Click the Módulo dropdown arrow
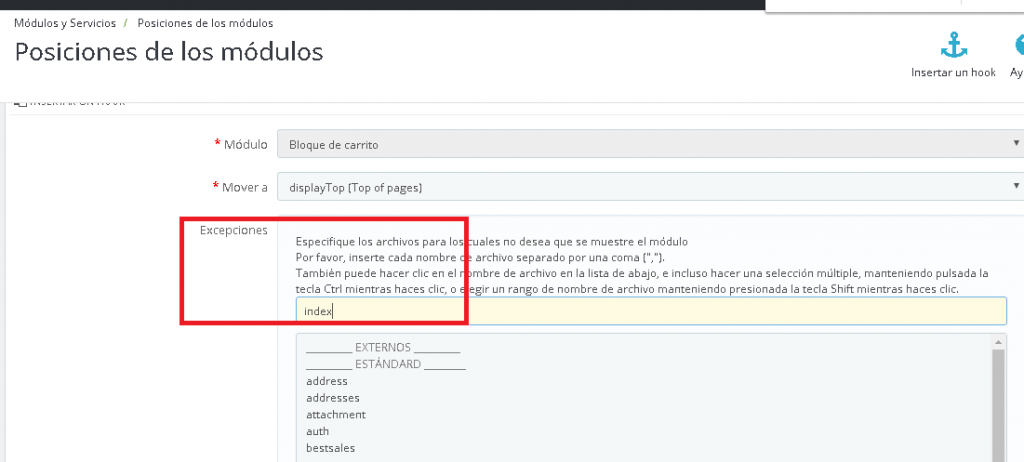Image resolution: width=1024 pixels, height=462 pixels. point(1016,143)
